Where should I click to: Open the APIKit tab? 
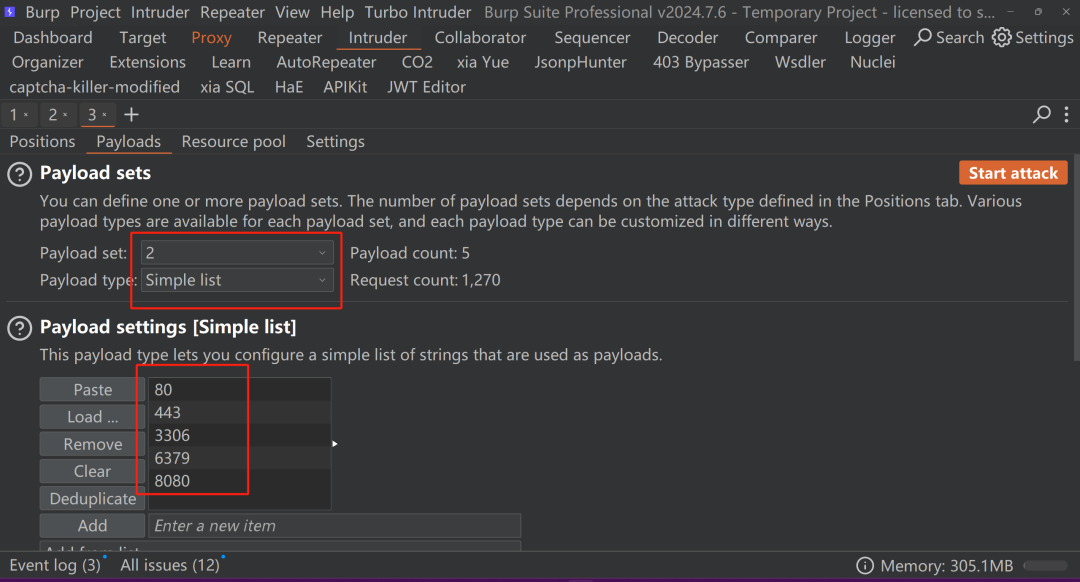point(345,87)
